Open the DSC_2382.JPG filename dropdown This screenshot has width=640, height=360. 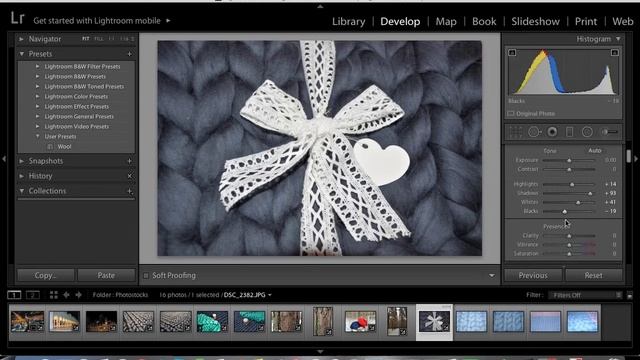pyautogui.click(x=269, y=295)
